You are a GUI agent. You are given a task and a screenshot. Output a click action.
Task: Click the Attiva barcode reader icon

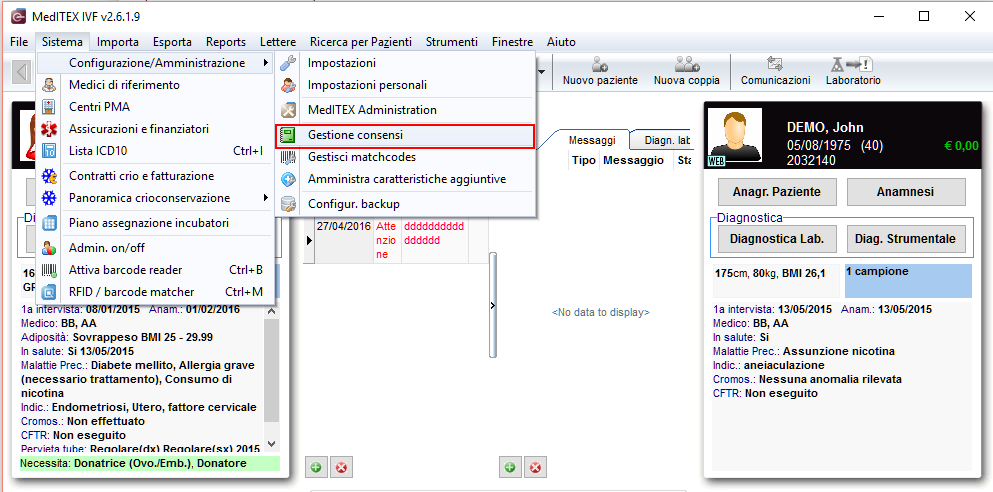pyautogui.click(x=49, y=270)
